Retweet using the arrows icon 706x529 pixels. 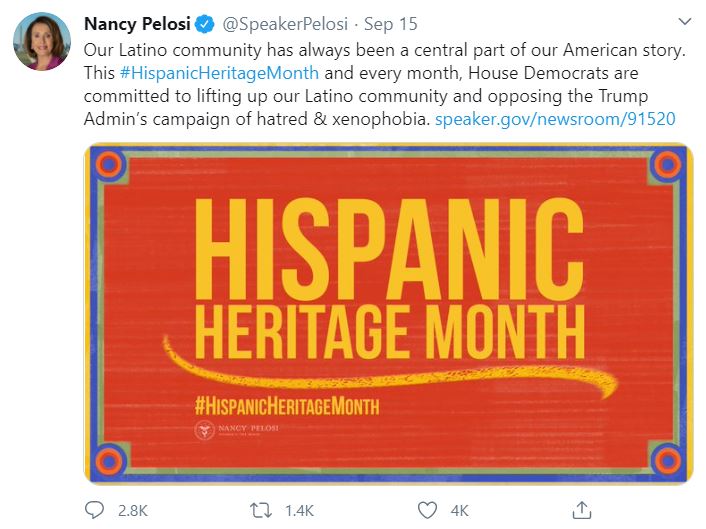(261, 510)
